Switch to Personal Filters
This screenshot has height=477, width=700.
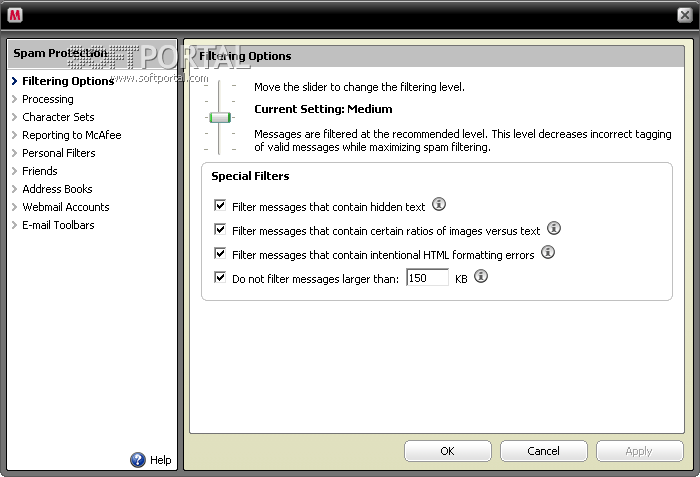click(59, 153)
